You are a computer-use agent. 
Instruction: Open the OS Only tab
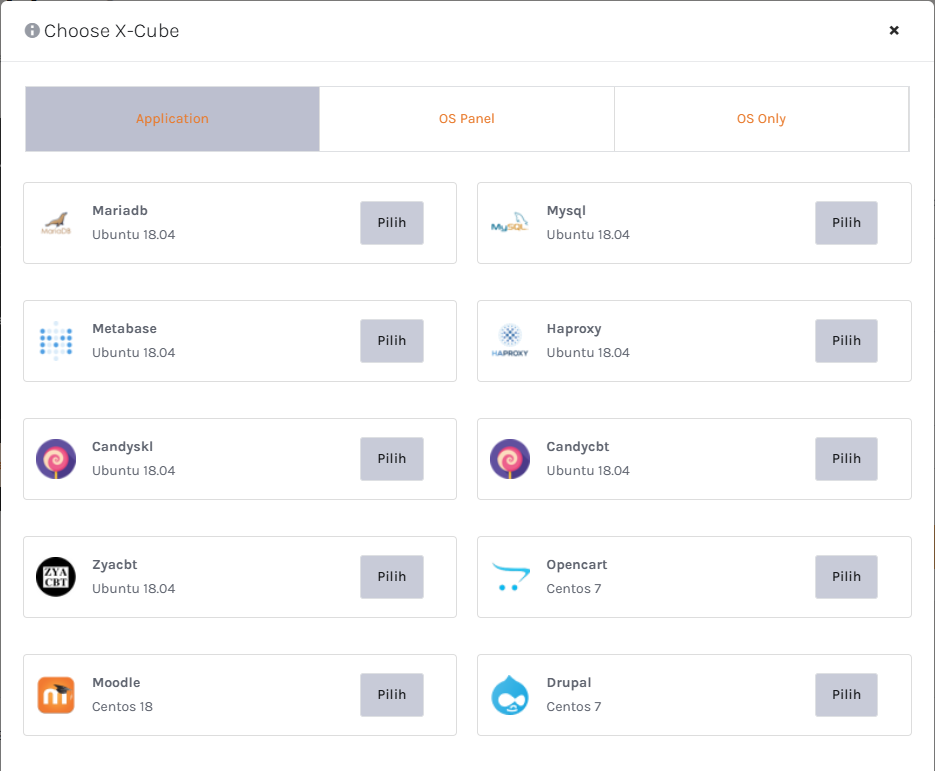pos(761,119)
